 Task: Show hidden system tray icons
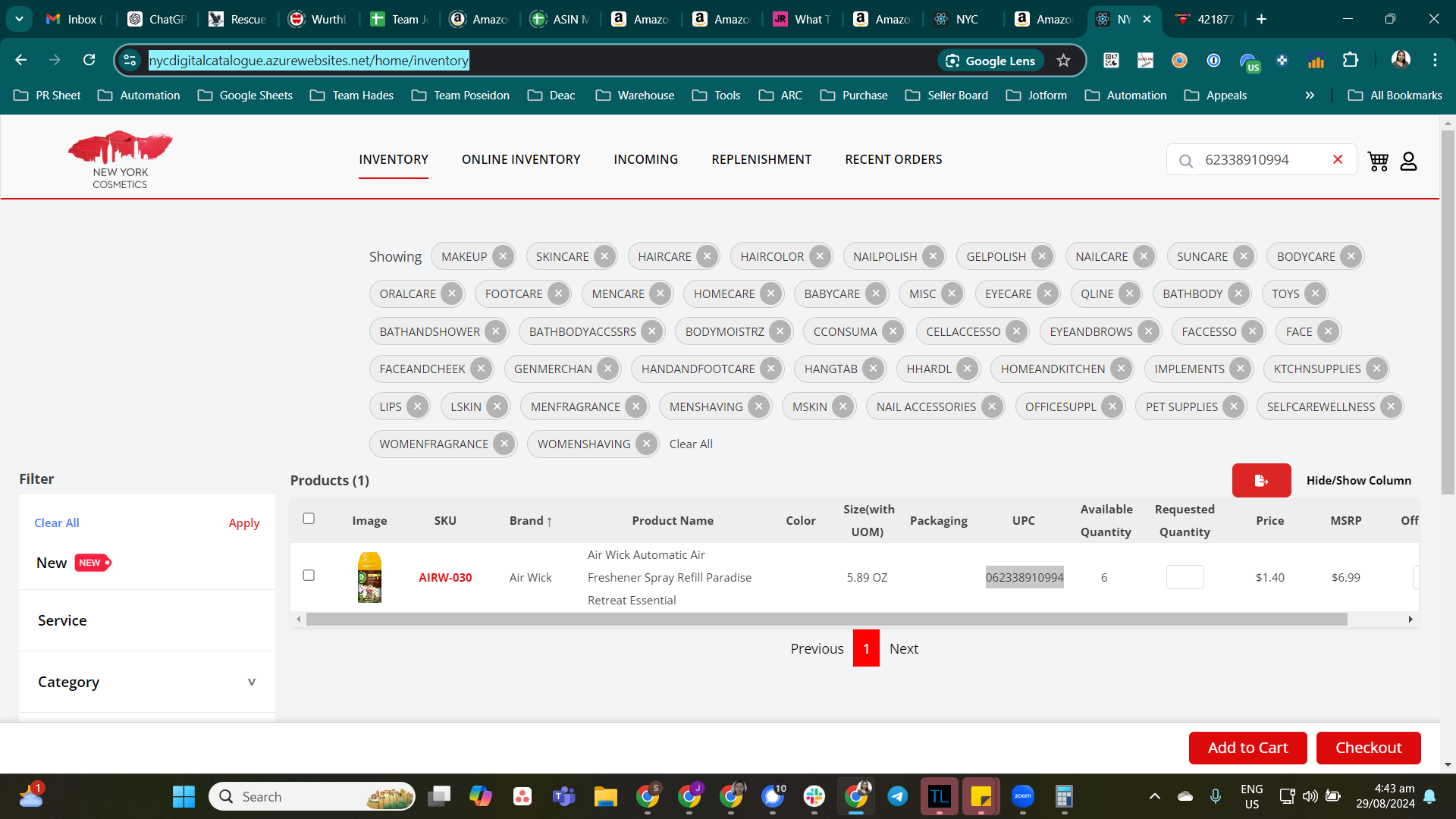point(1154,796)
